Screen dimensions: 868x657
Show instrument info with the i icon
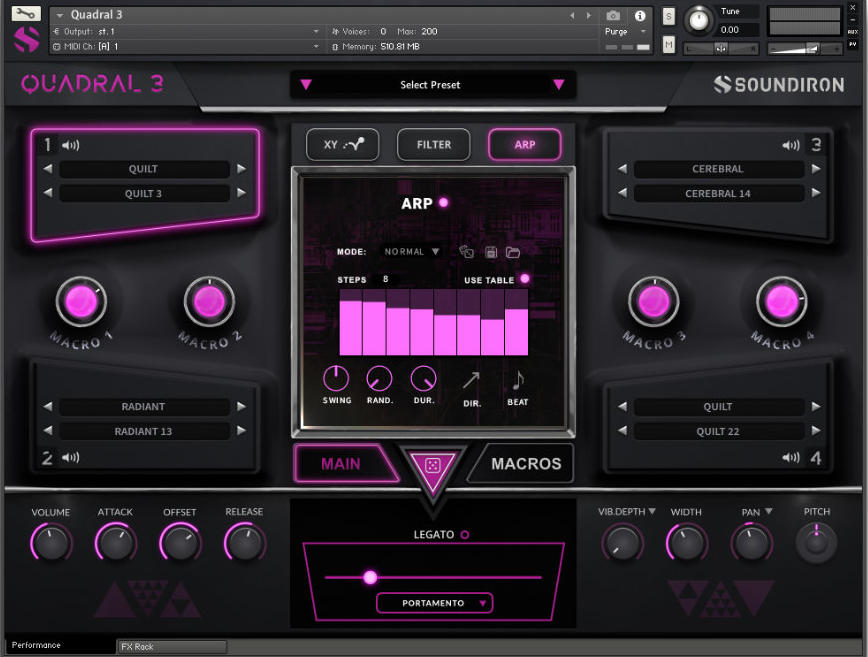tap(639, 15)
